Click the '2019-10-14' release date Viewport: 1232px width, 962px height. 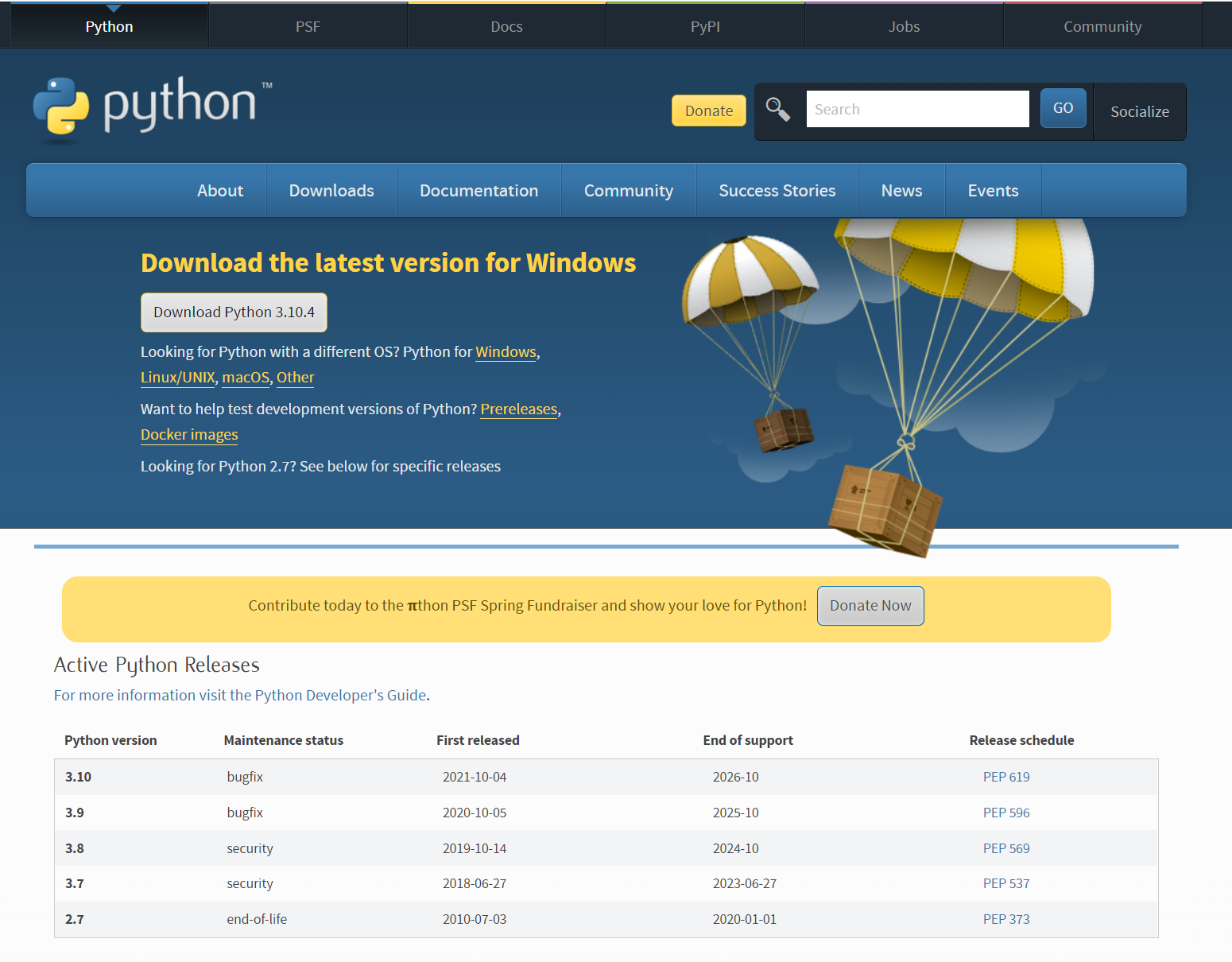point(475,848)
